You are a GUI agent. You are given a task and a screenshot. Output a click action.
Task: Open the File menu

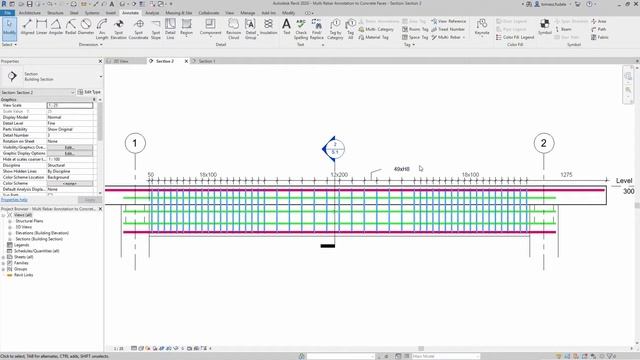click(x=8, y=13)
